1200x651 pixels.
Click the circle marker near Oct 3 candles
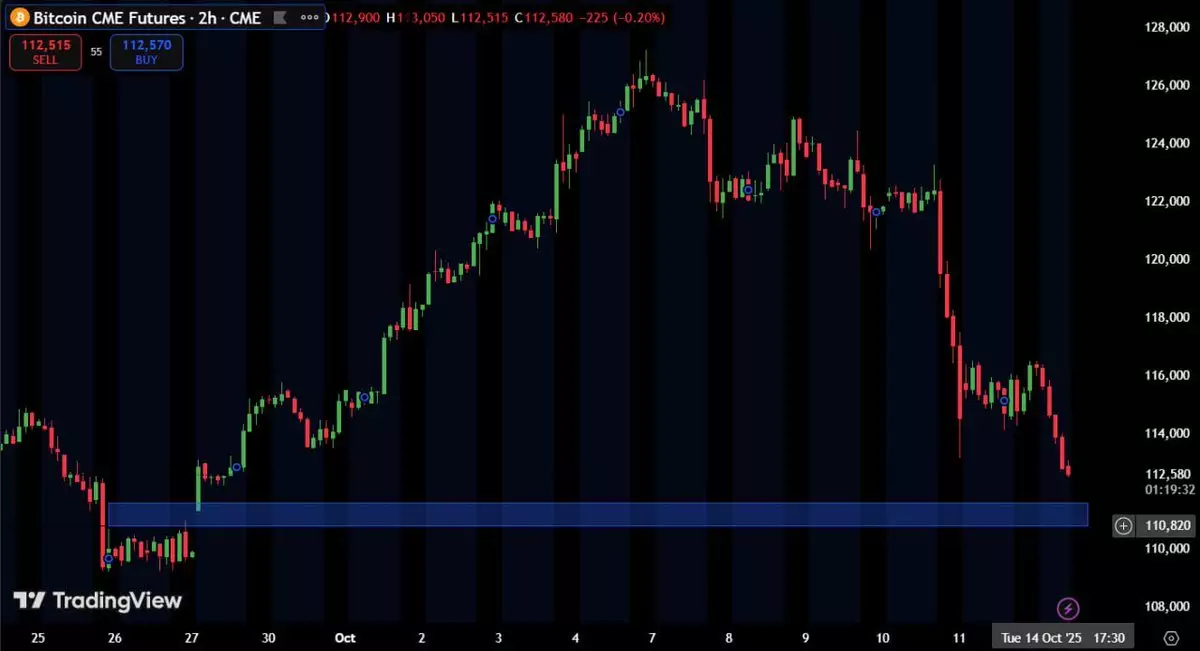pyautogui.click(x=492, y=219)
